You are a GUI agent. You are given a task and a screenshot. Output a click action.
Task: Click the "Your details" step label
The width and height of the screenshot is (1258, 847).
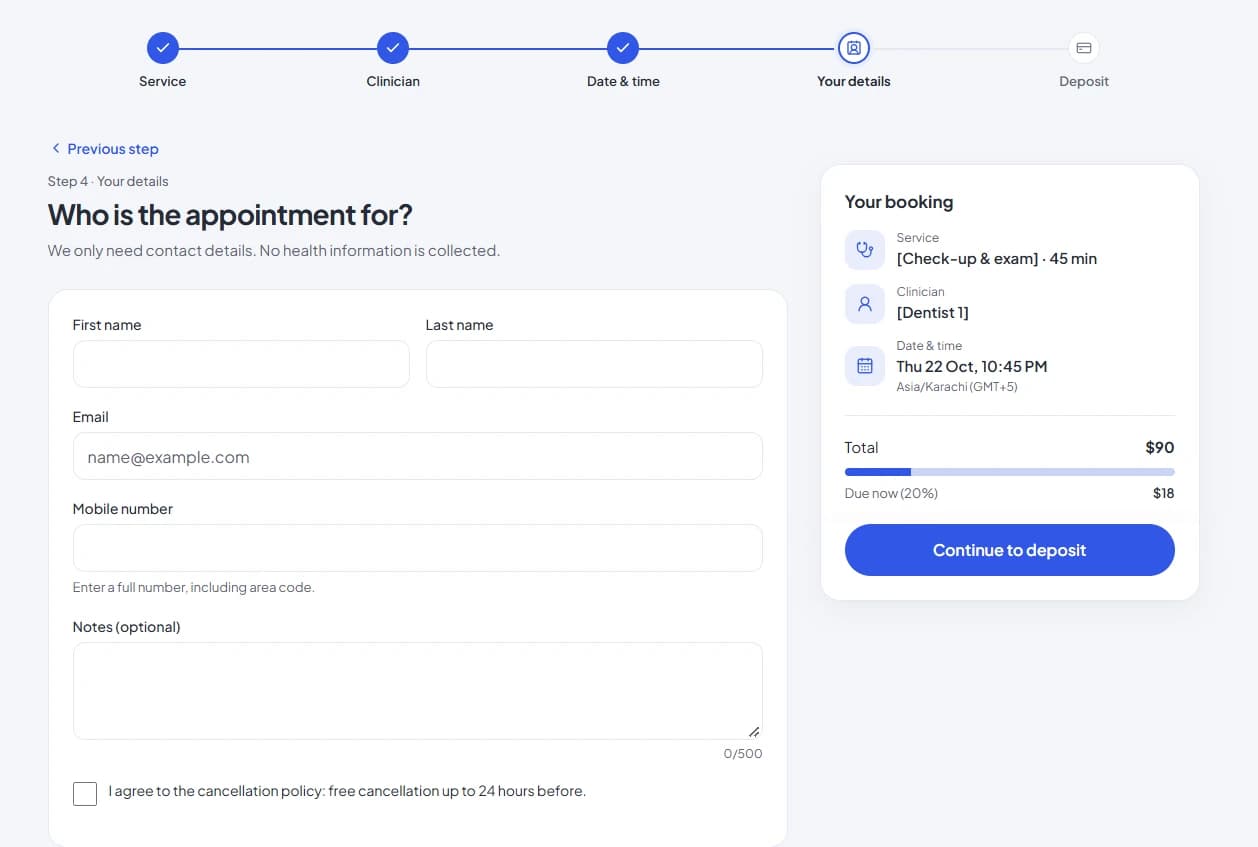coord(854,81)
